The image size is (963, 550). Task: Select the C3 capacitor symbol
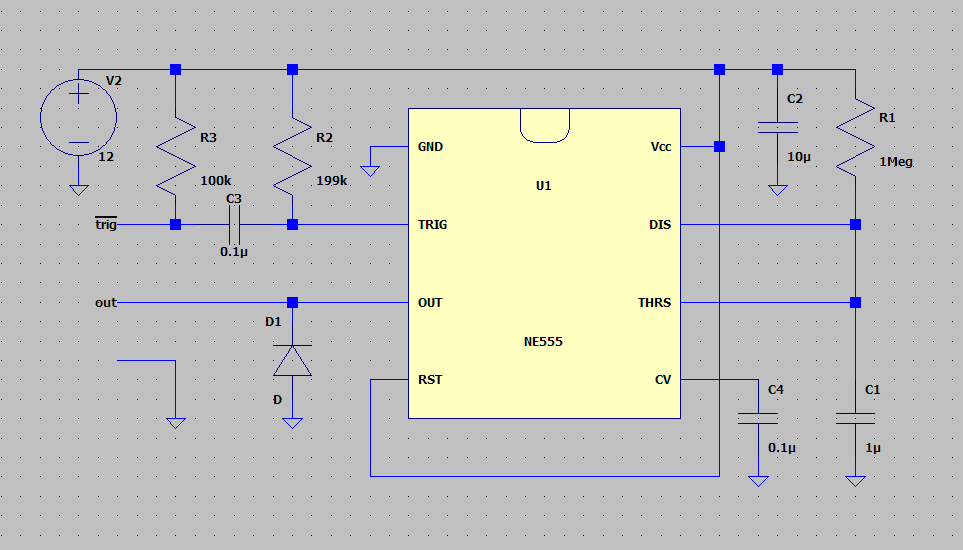pos(234,225)
